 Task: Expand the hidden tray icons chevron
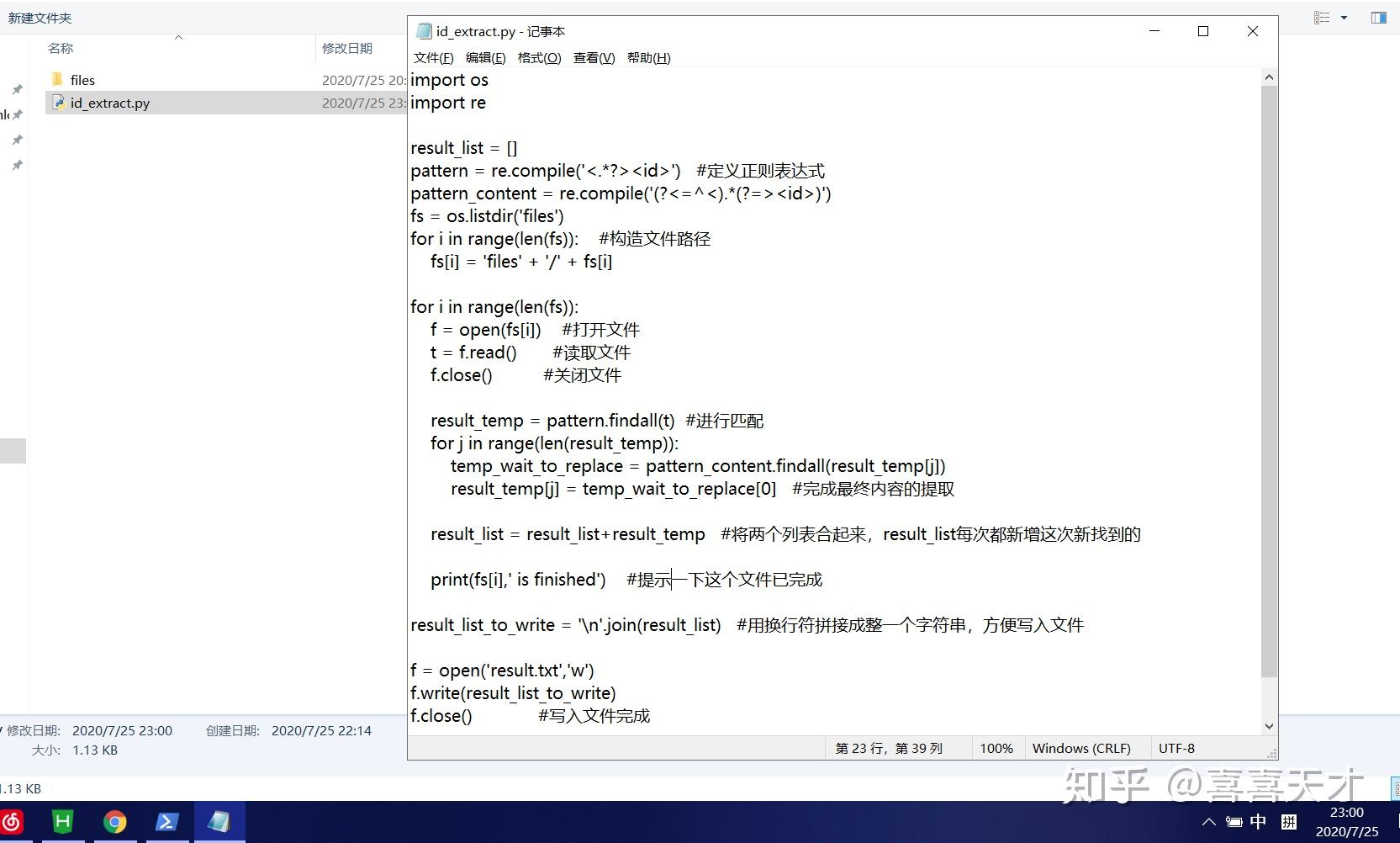tap(1208, 822)
